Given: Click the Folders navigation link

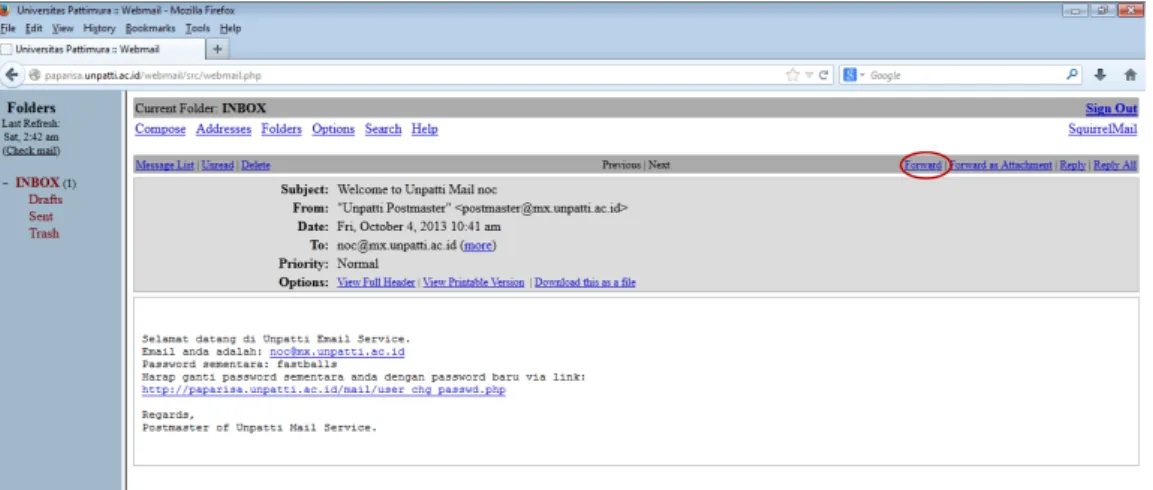Looking at the screenshot, I should pyautogui.click(x=282, y=129).
